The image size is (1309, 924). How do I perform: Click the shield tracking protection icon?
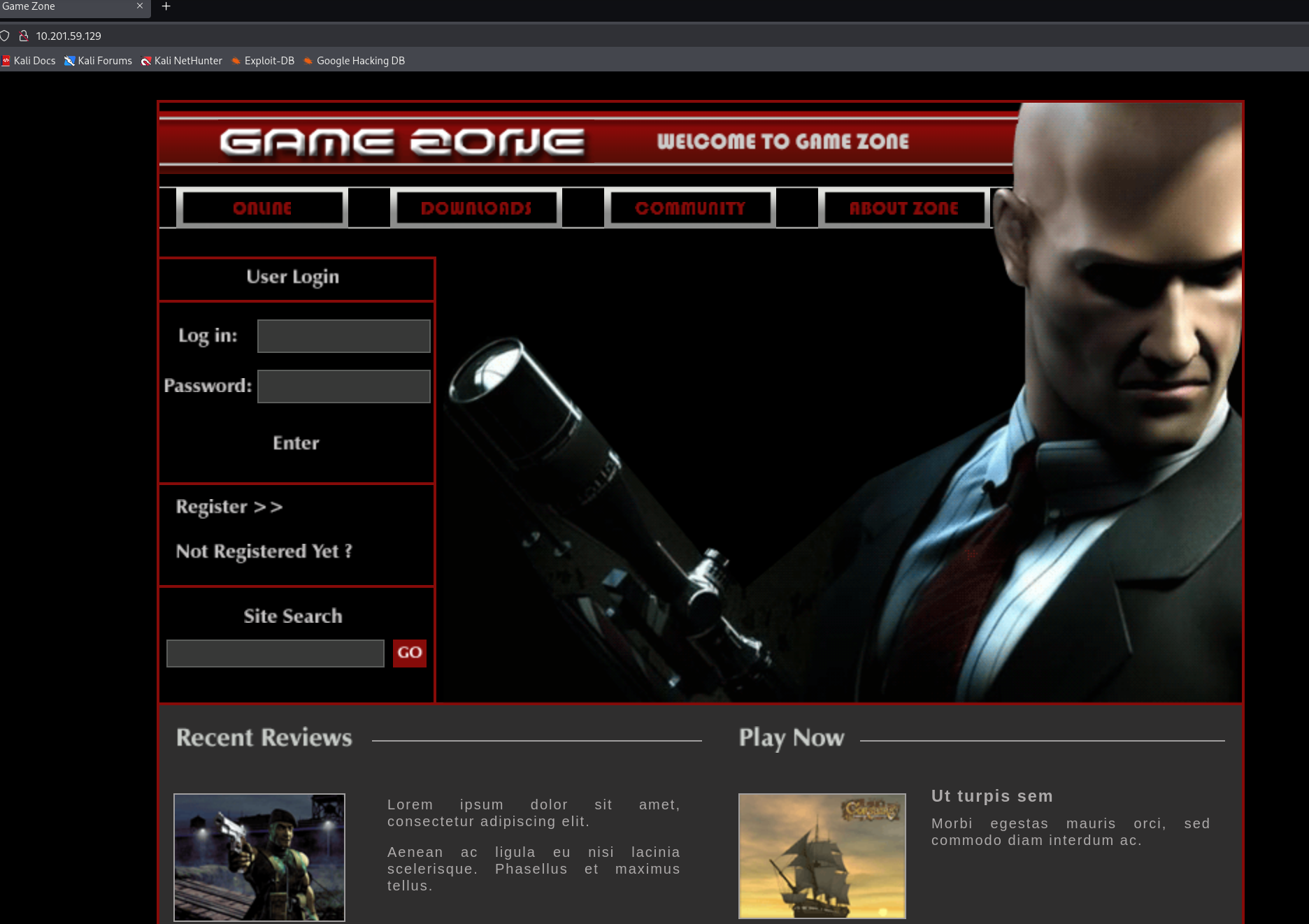(5, 36)
